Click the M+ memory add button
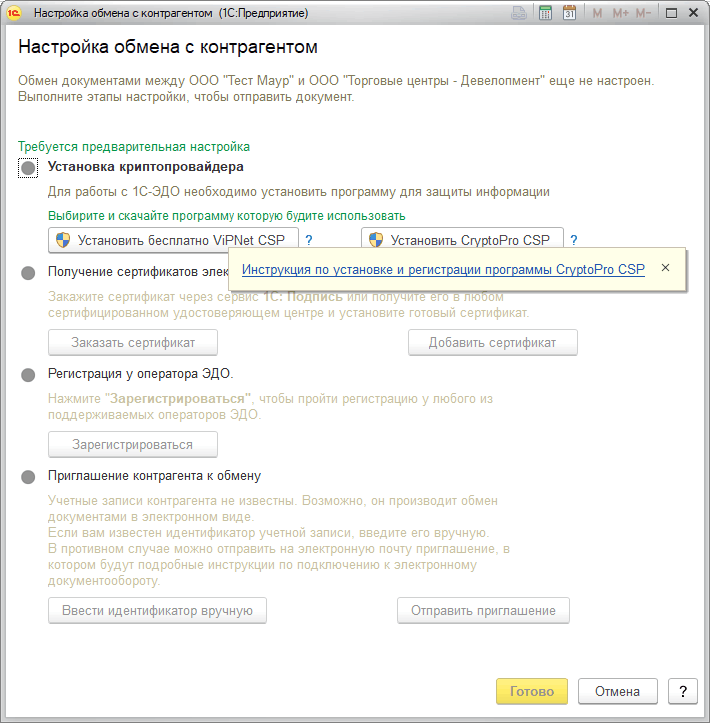The image size is (710, 723). point(621,13)
